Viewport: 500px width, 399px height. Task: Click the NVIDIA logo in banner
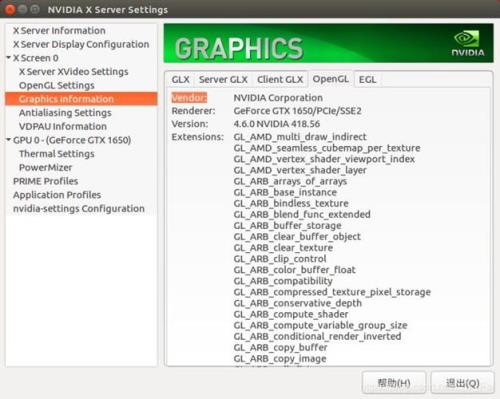[468, 43]
